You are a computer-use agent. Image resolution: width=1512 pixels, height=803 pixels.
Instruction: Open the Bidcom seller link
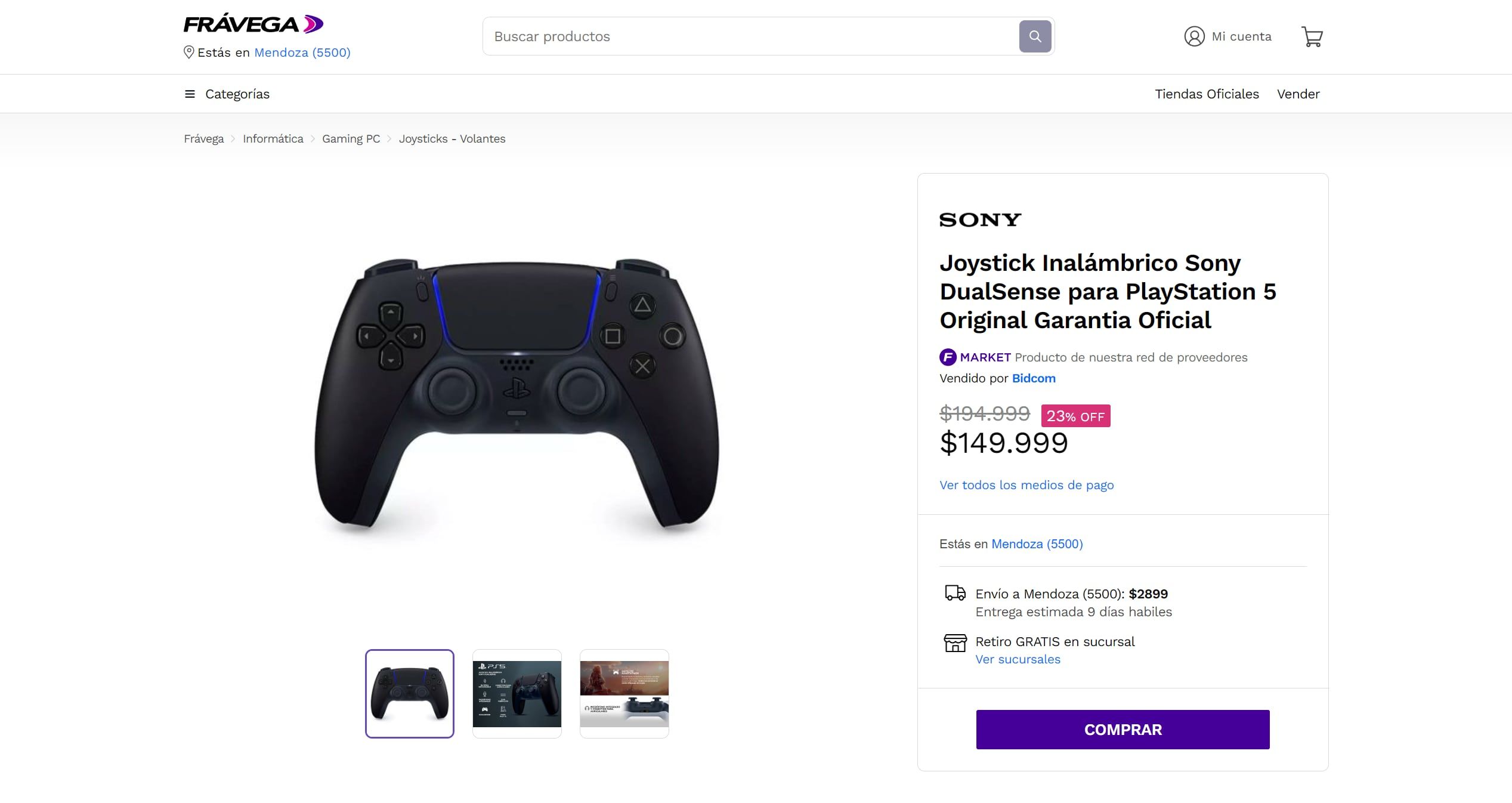[1034, 378]
